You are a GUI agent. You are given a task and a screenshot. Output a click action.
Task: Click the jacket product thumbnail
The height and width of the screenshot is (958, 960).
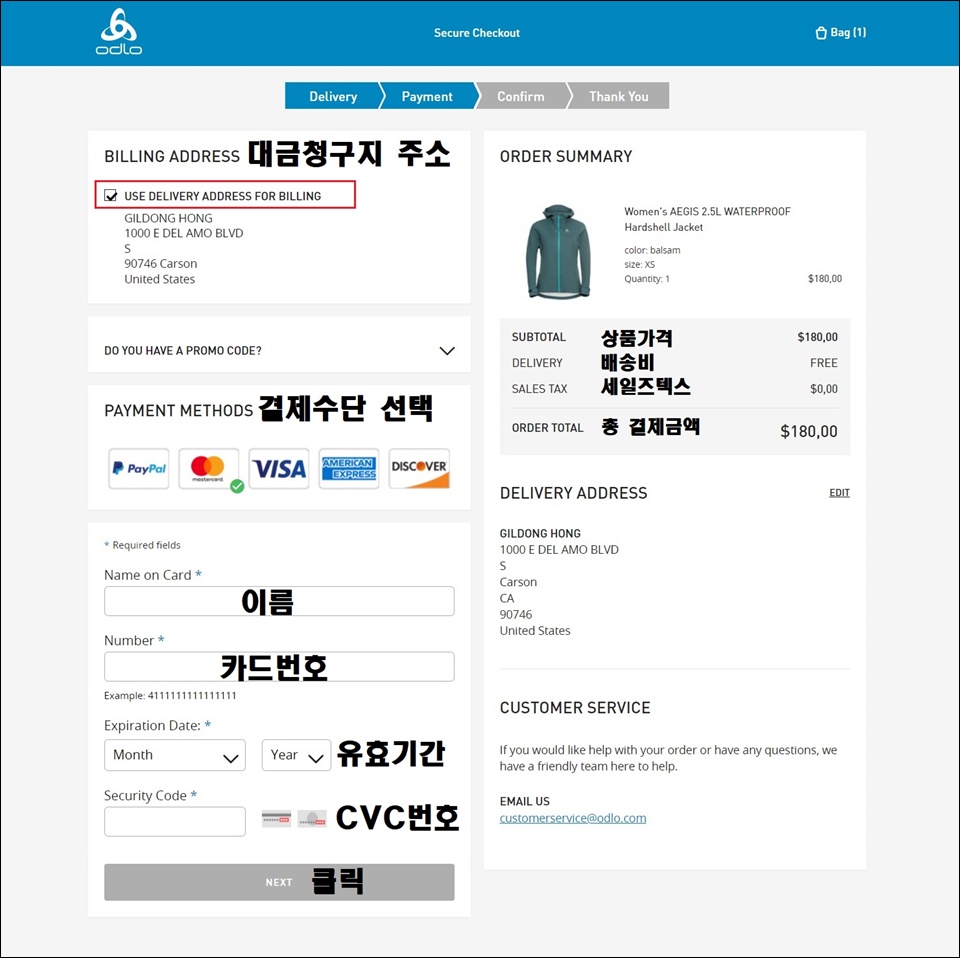click(x=559, y=251)
